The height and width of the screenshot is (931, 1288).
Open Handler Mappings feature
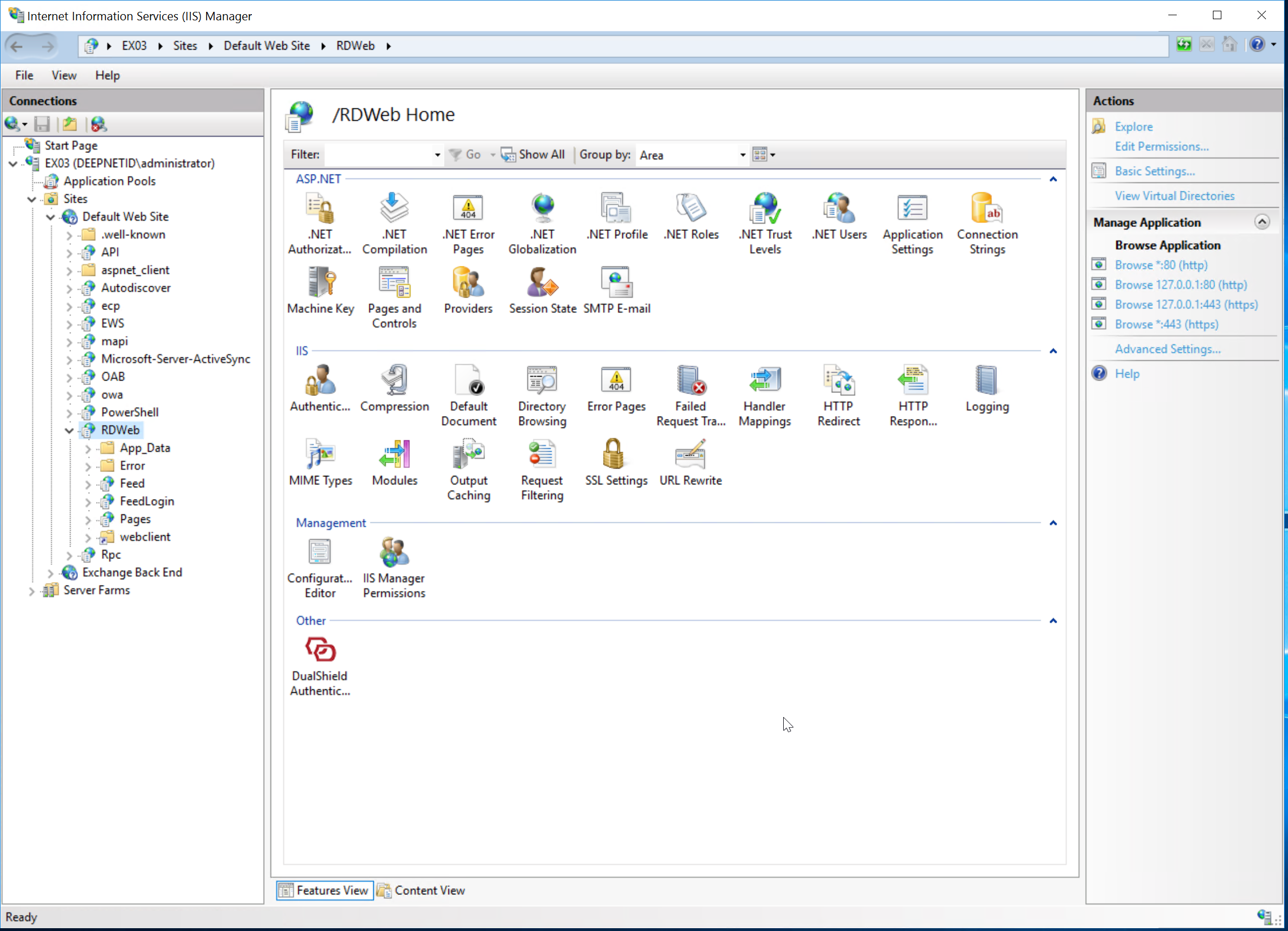765,395
